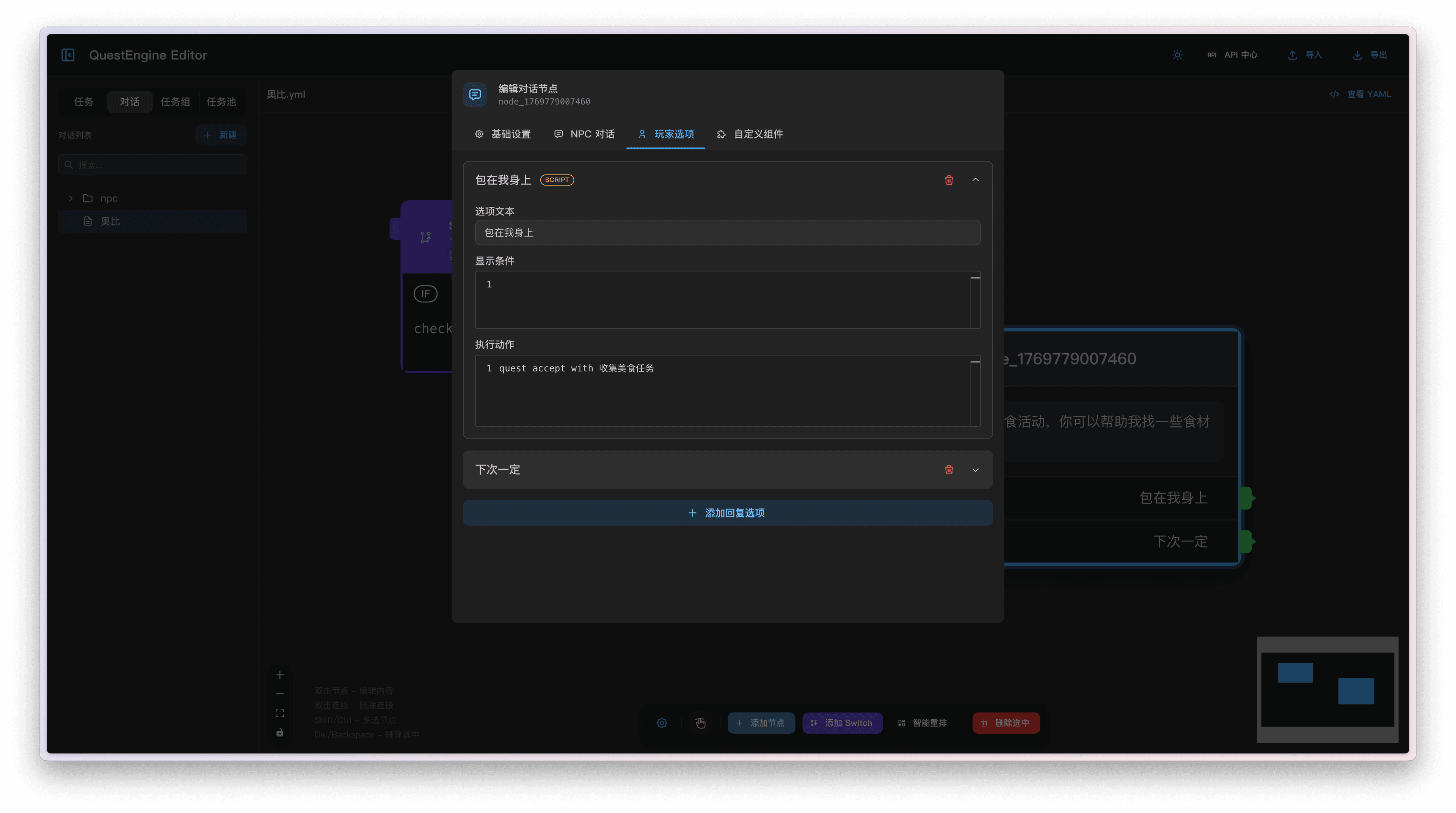Click 查看 YAML link

1360,94
